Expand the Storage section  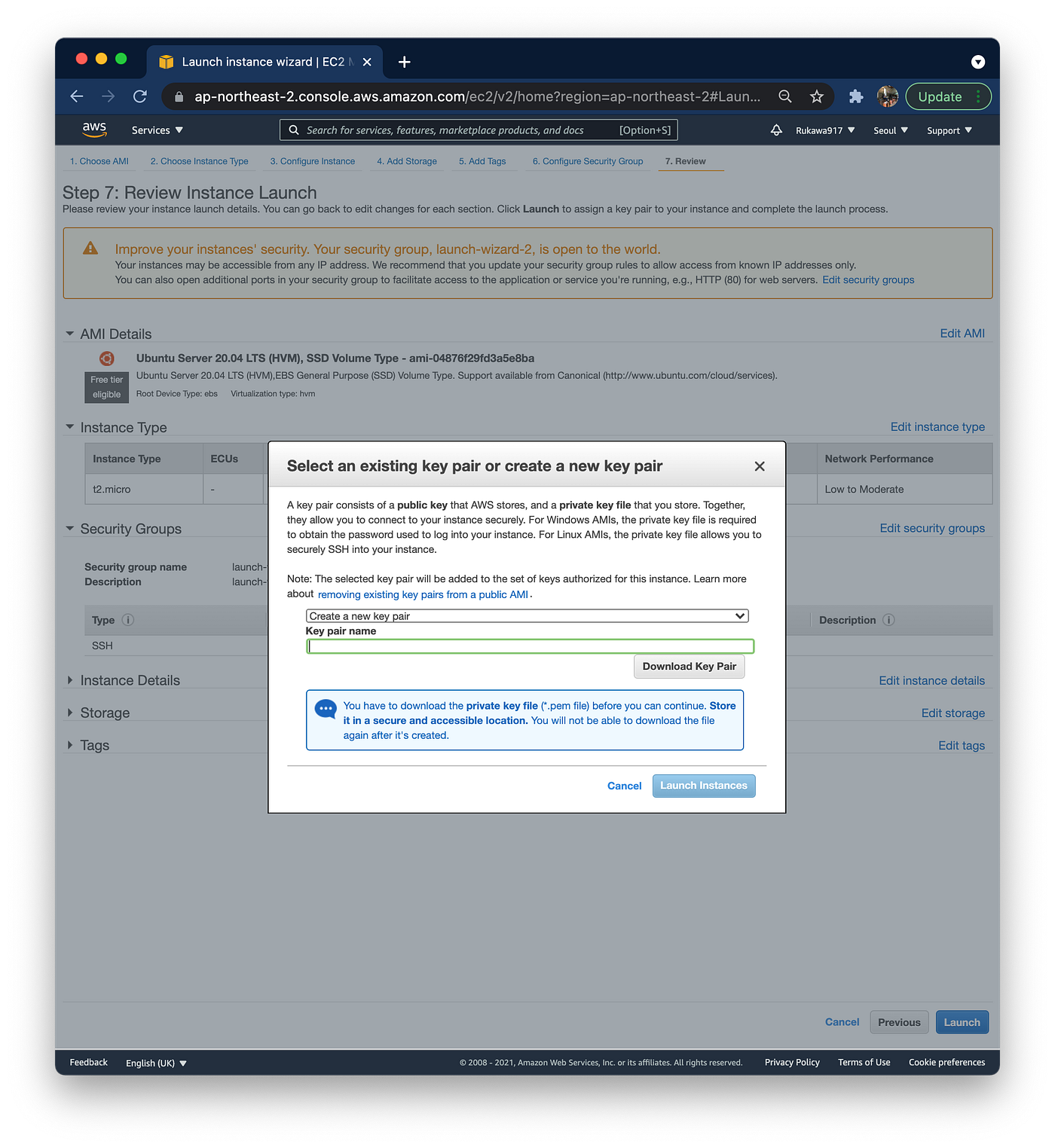(70, 713)
